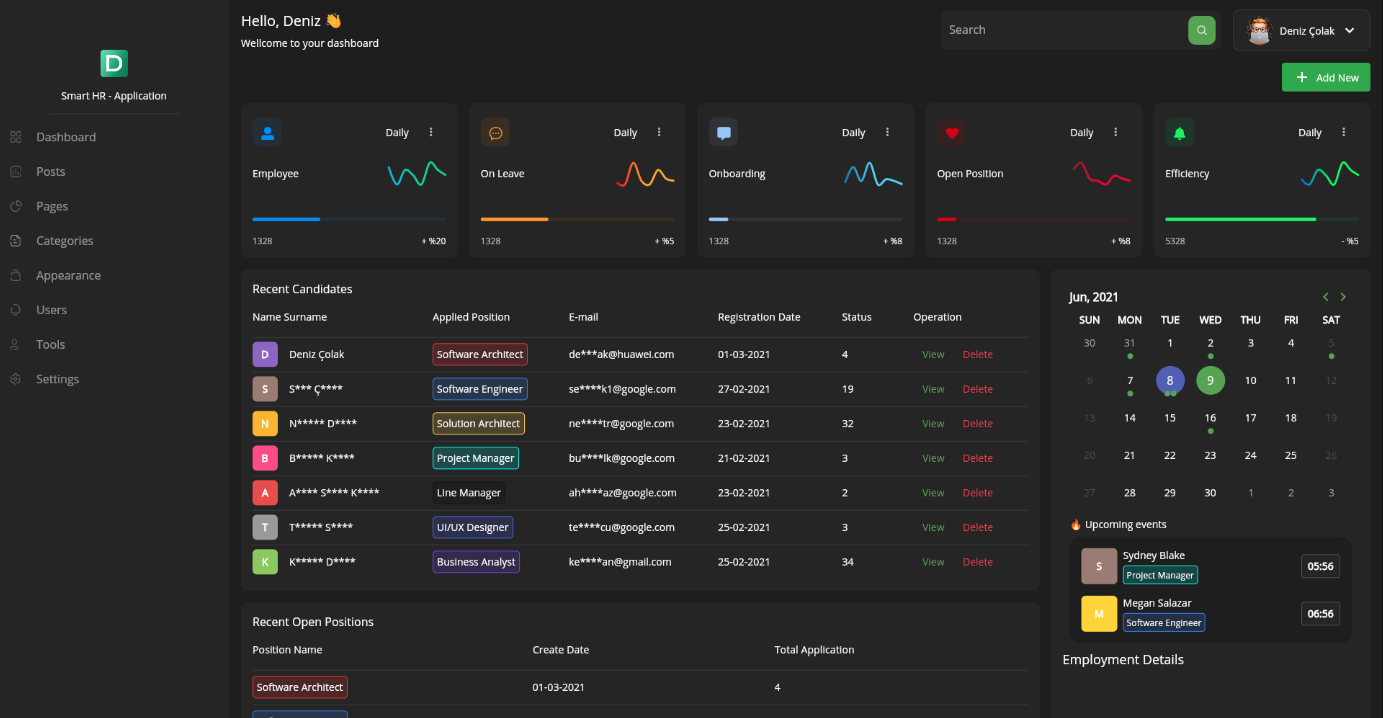The height and width of the screenshot is (718, 1383).
Task: Go to previous month in calendar
Action: pyautogui.click(x=1326, y=297)
